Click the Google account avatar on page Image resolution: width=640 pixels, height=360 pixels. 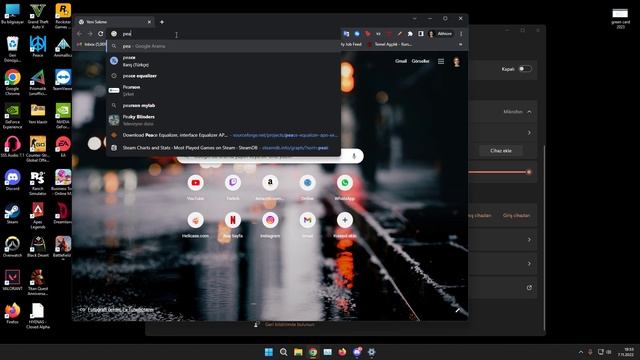click(x=457, y=62)
